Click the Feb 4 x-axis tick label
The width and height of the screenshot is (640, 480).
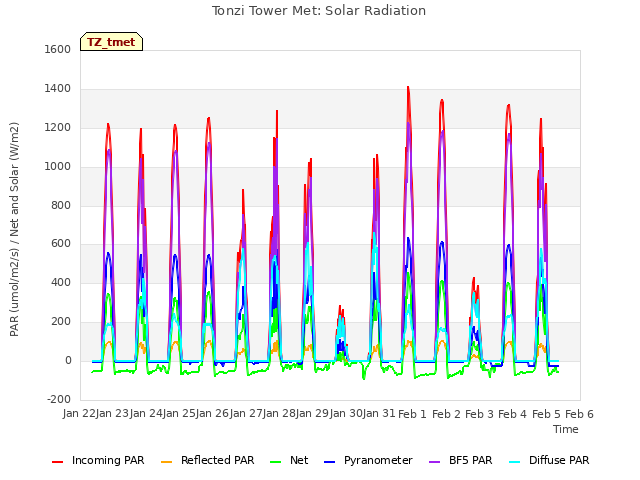513,414
